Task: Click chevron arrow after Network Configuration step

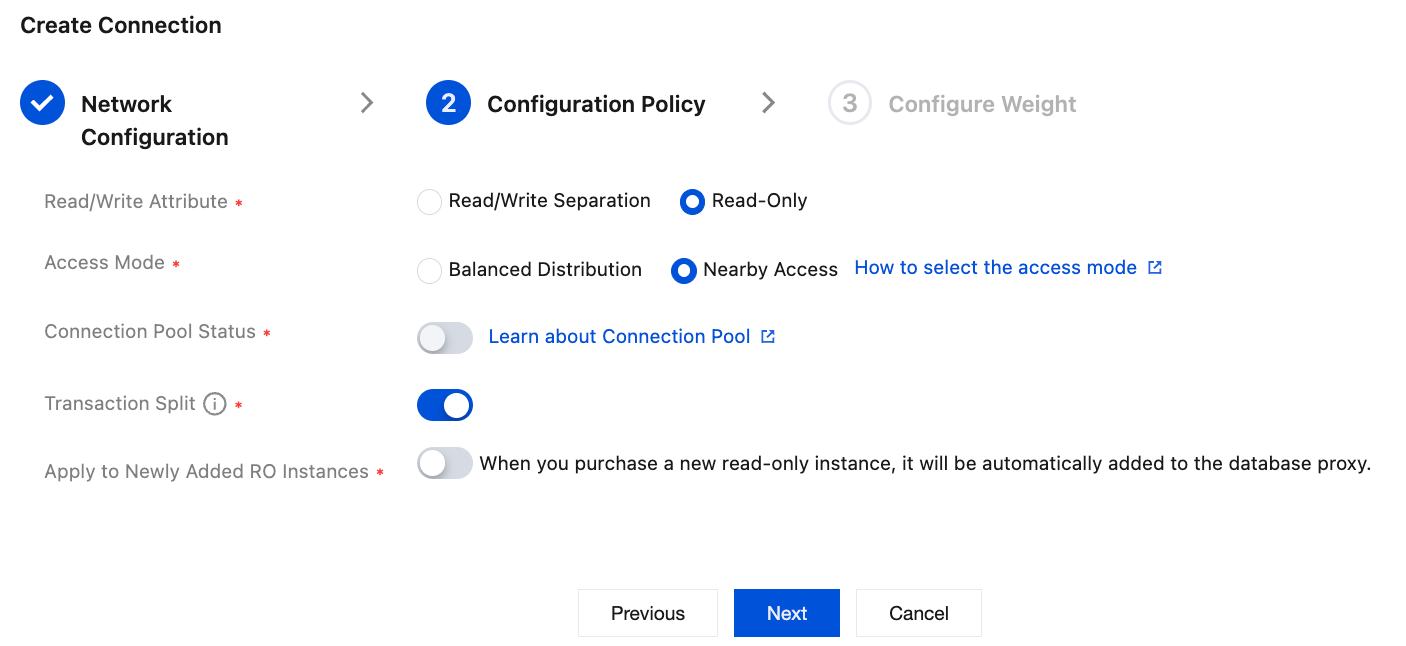Action: [x=367, y=102]
